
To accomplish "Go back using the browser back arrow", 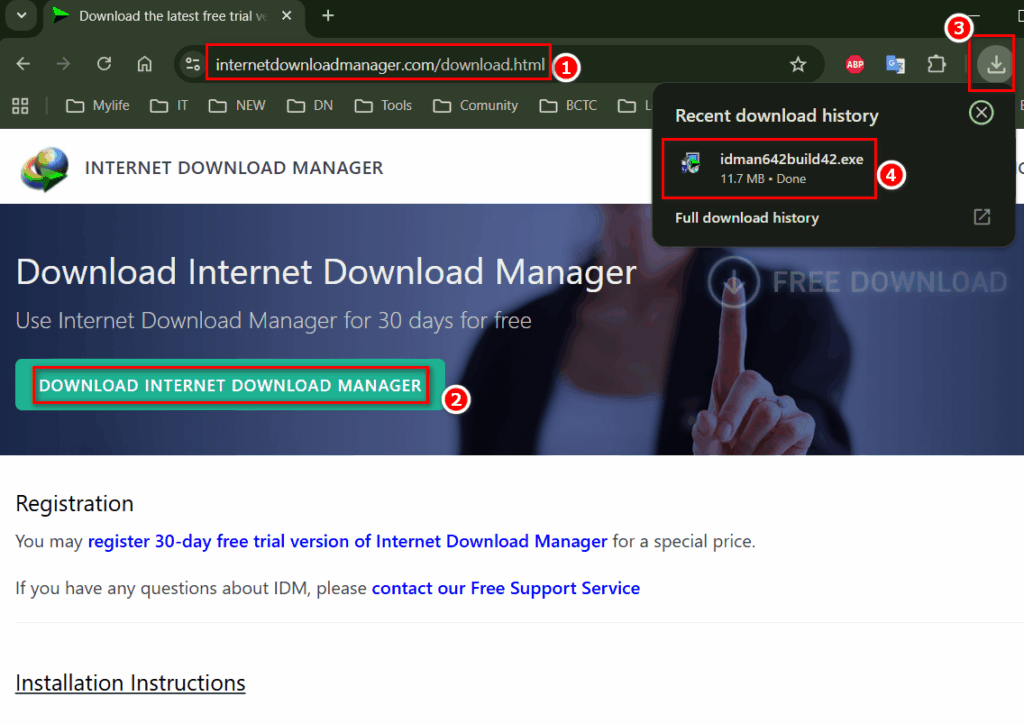I will tap(24, 64).
